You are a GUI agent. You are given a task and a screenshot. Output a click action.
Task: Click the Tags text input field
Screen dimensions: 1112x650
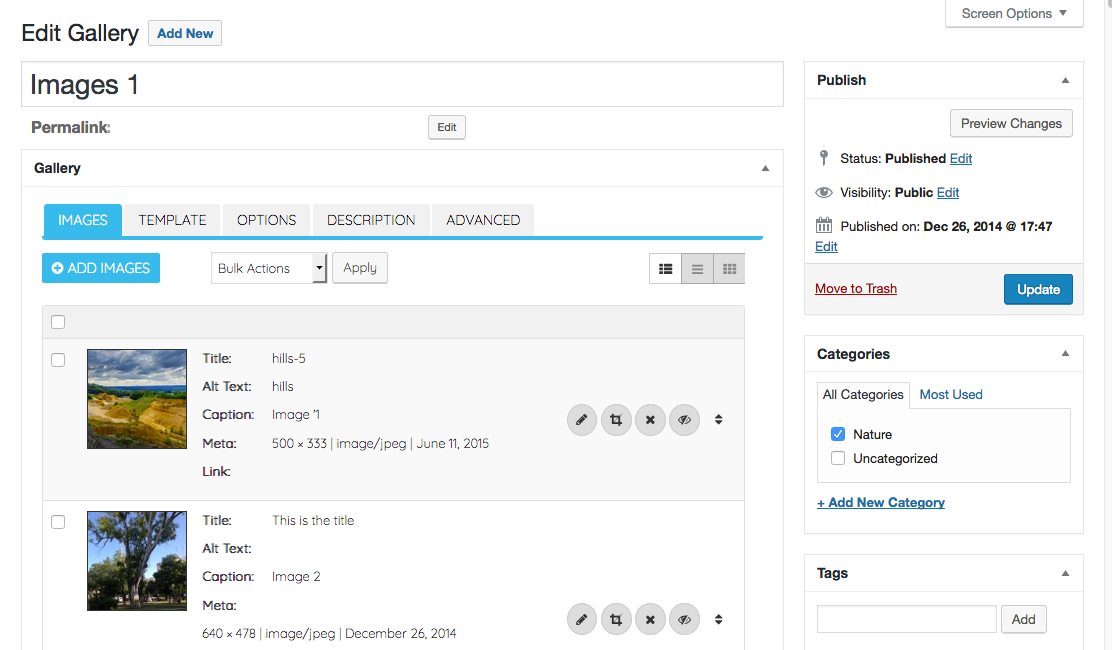click(x=906, y=619)
